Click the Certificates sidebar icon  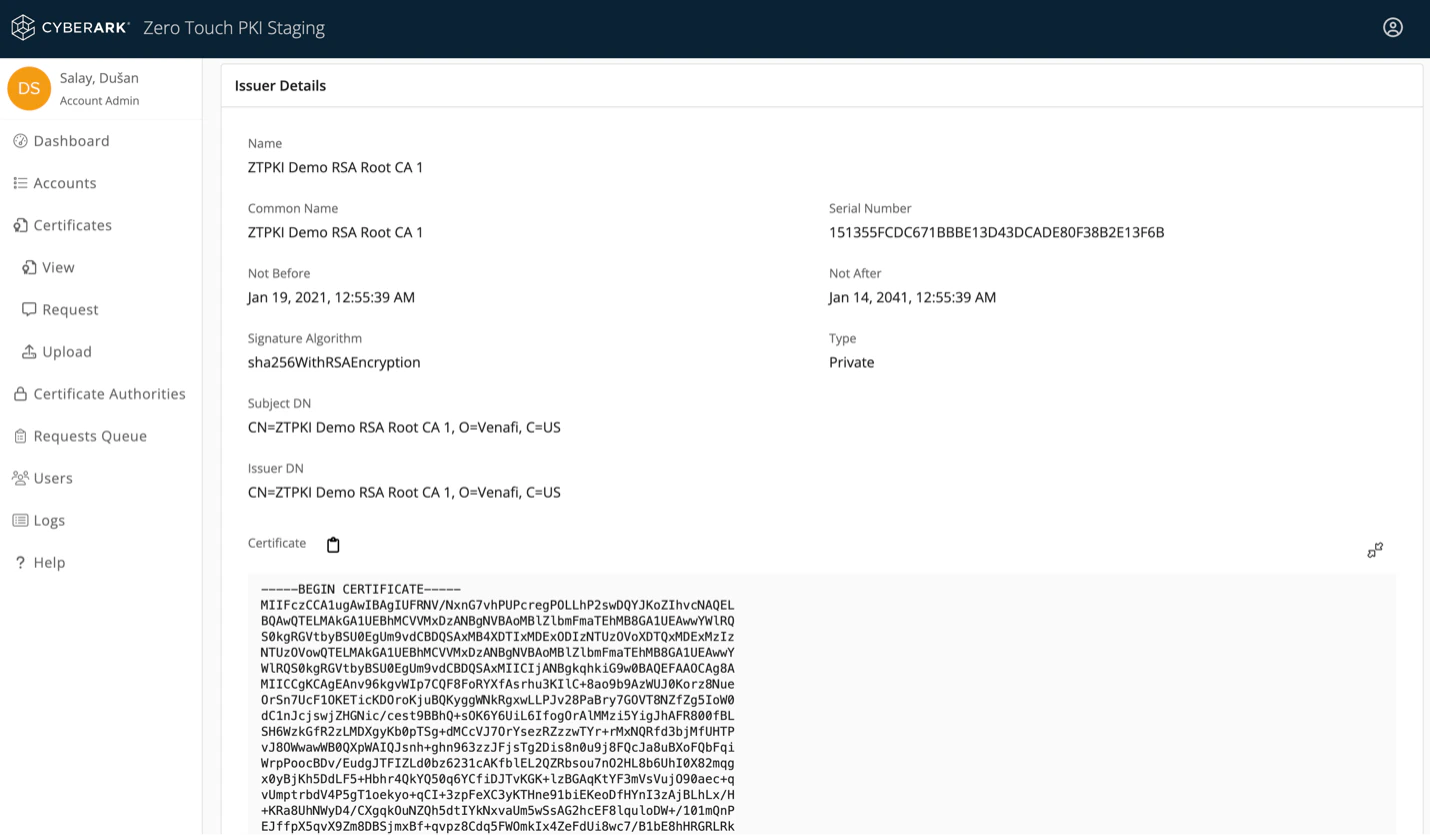point(20,225)
